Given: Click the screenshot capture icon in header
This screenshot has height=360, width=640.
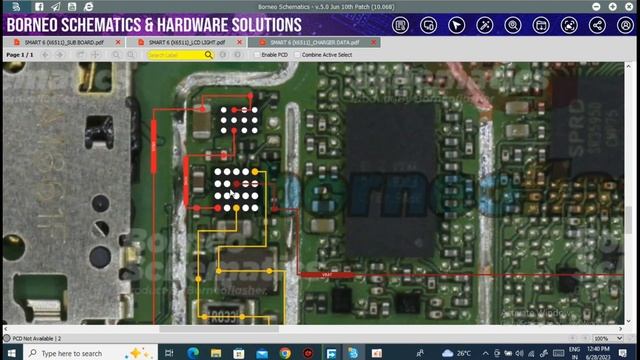Looking at the screenshot, I should tap(569, 25).
